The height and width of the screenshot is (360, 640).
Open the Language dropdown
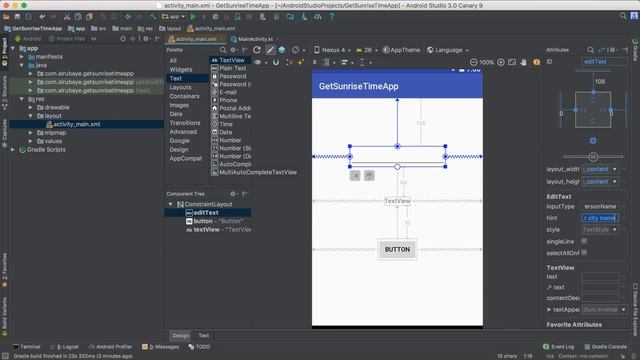(448, 50)
